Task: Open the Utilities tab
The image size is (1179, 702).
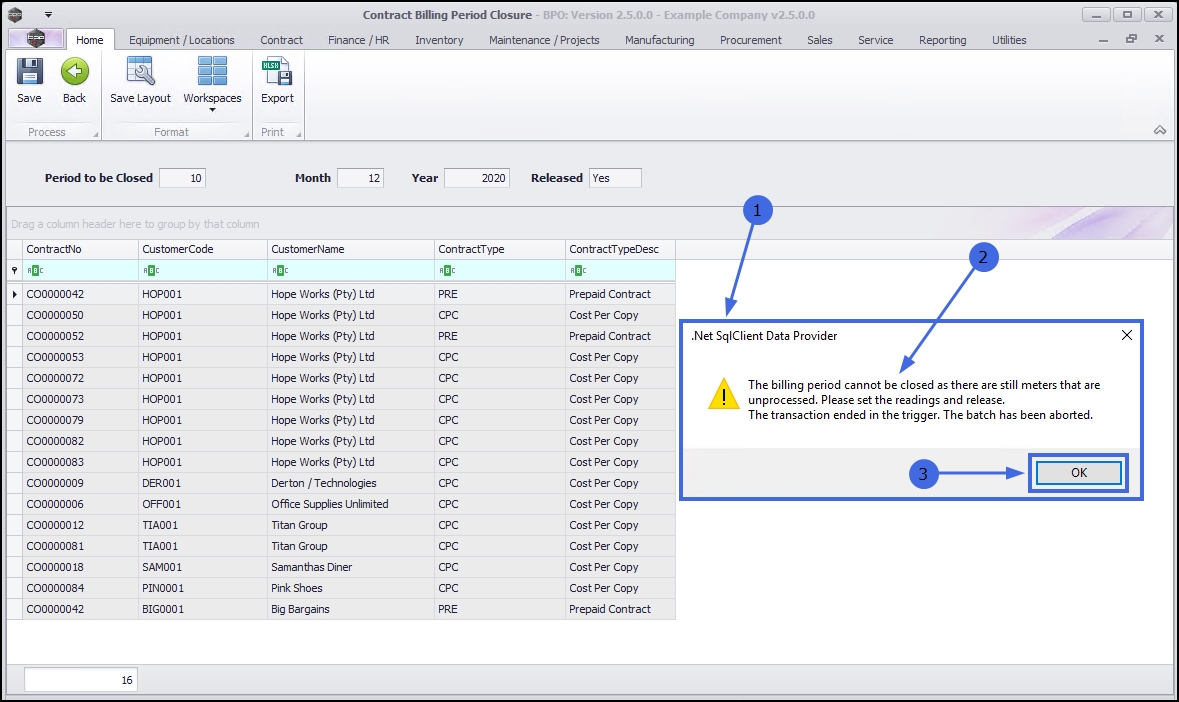Action: [x=1008, y=40]
